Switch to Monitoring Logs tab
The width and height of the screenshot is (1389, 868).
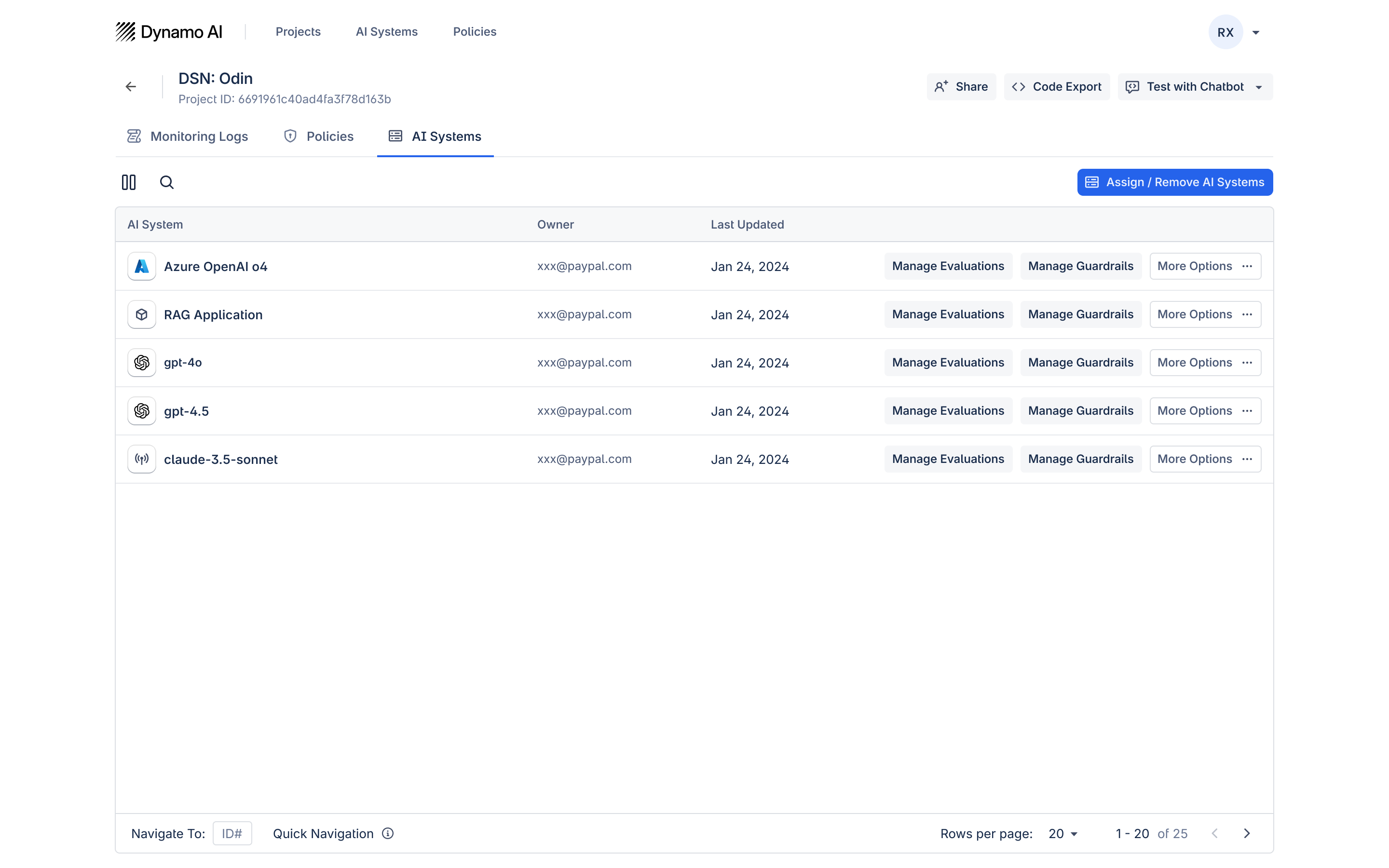pos(188,136)
